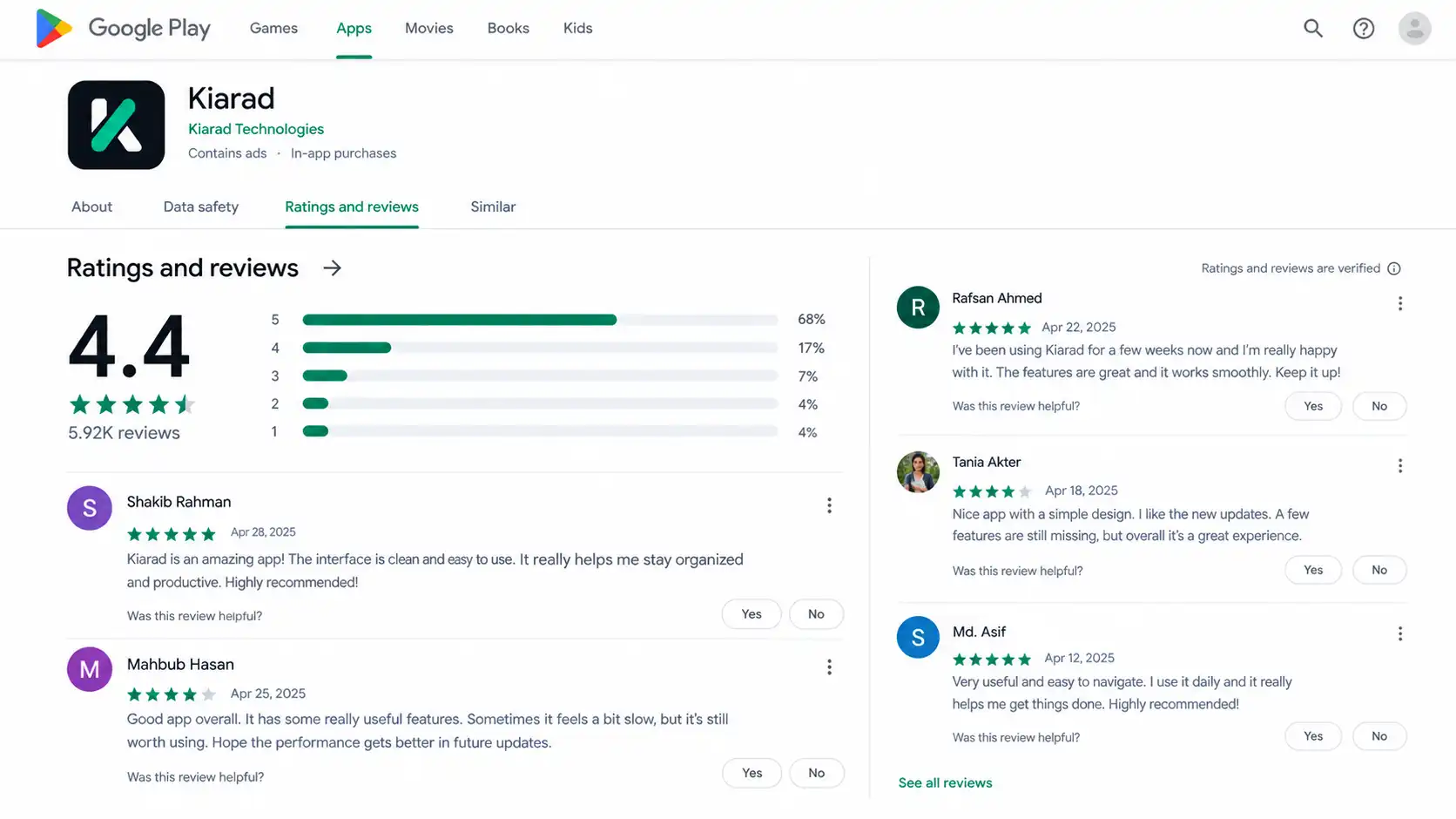Switch to the Similar tab

493,206
